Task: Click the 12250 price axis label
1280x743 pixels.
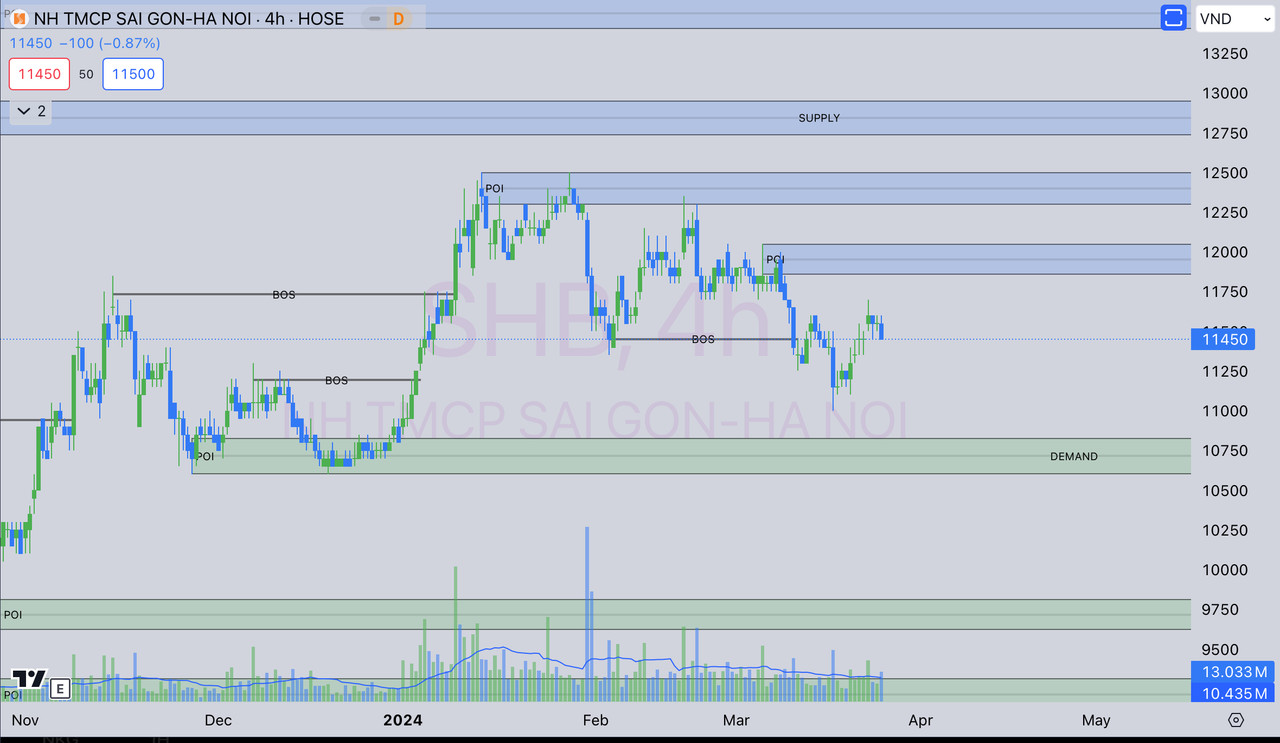Action: (1223, 212)
